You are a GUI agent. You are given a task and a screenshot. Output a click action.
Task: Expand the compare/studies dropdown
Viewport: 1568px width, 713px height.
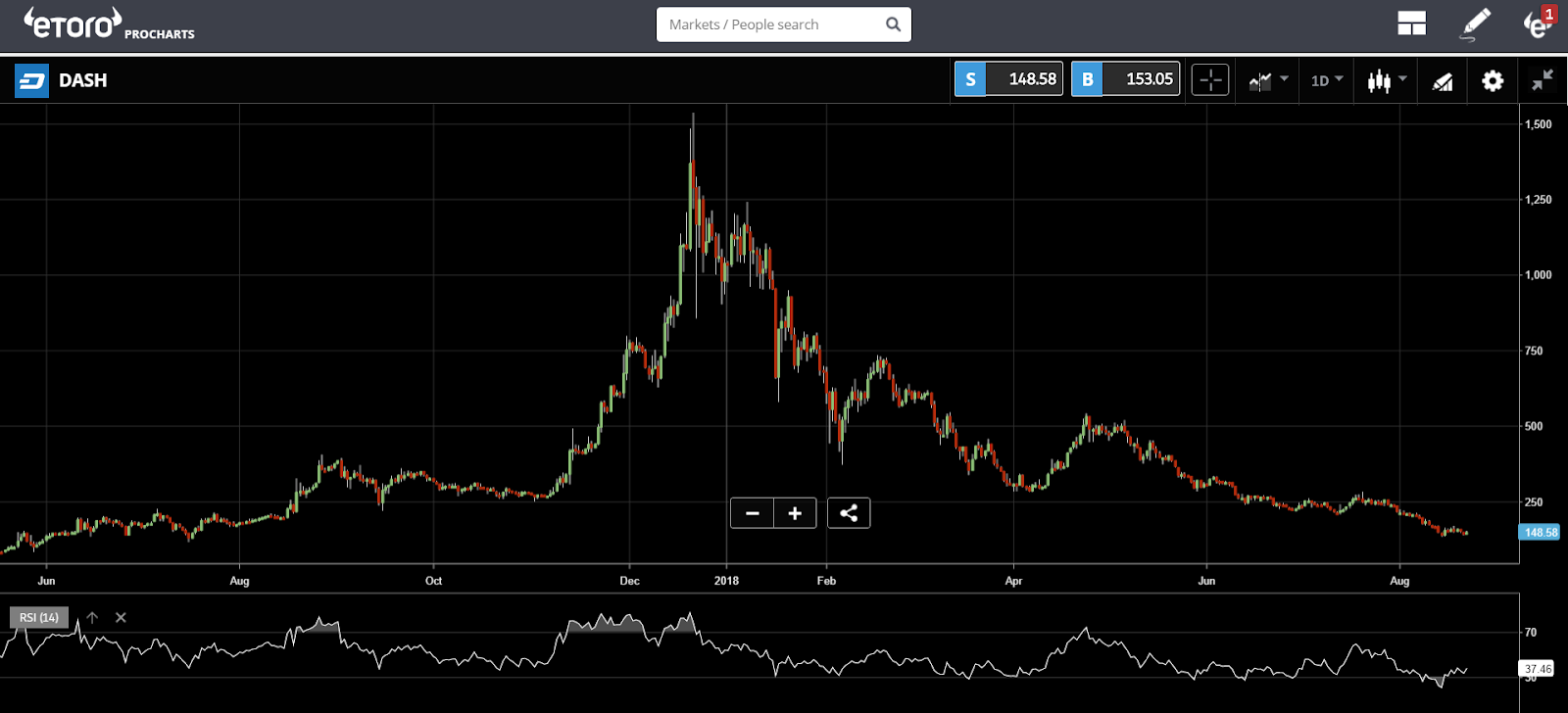1268,80
